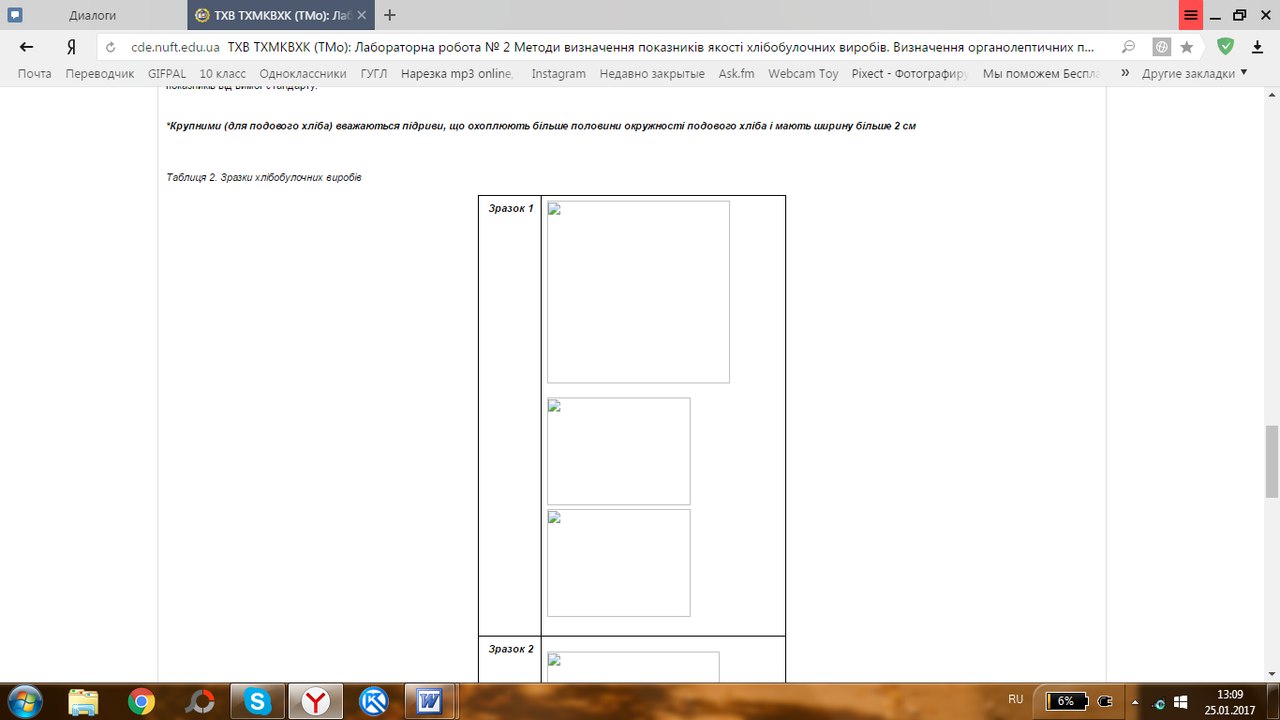Open the Недавно закрытые bookmark
1280x720 pixels.
[652, 73]
